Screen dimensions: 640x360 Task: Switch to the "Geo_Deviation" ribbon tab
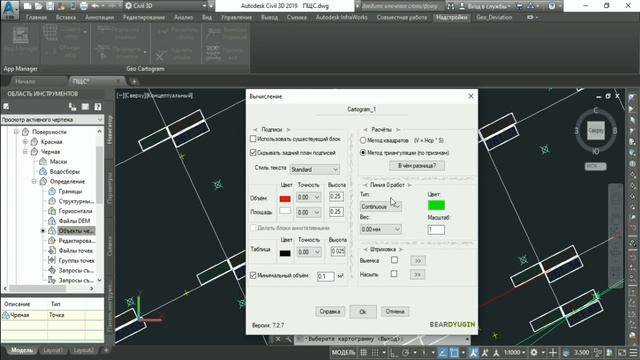(x=494, y=18)
